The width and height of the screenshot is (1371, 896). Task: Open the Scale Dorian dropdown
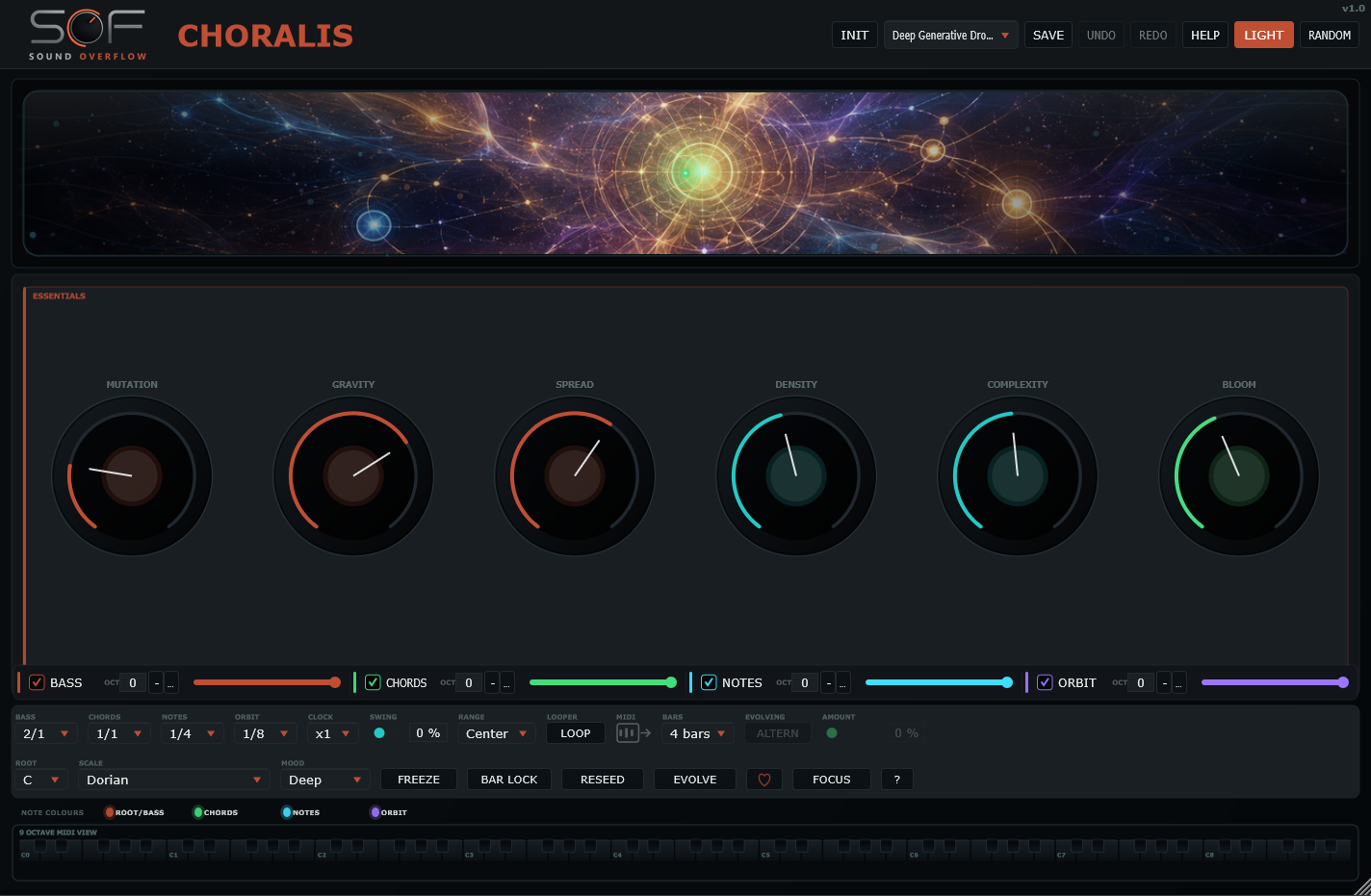tap(174, 780)
